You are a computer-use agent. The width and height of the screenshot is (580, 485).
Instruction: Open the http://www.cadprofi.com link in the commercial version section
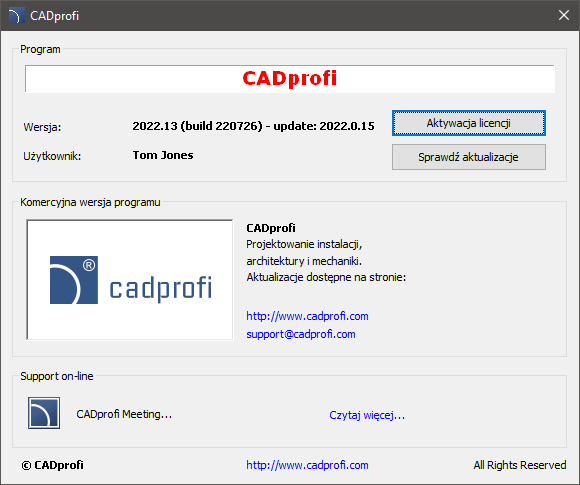click(x=307, y=316)
